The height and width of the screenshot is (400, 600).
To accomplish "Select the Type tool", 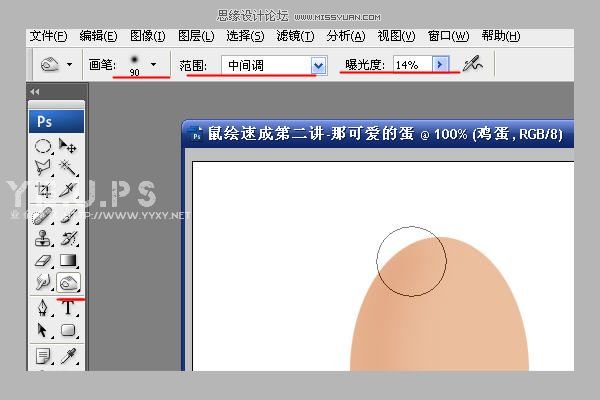I will click(68, 307).
